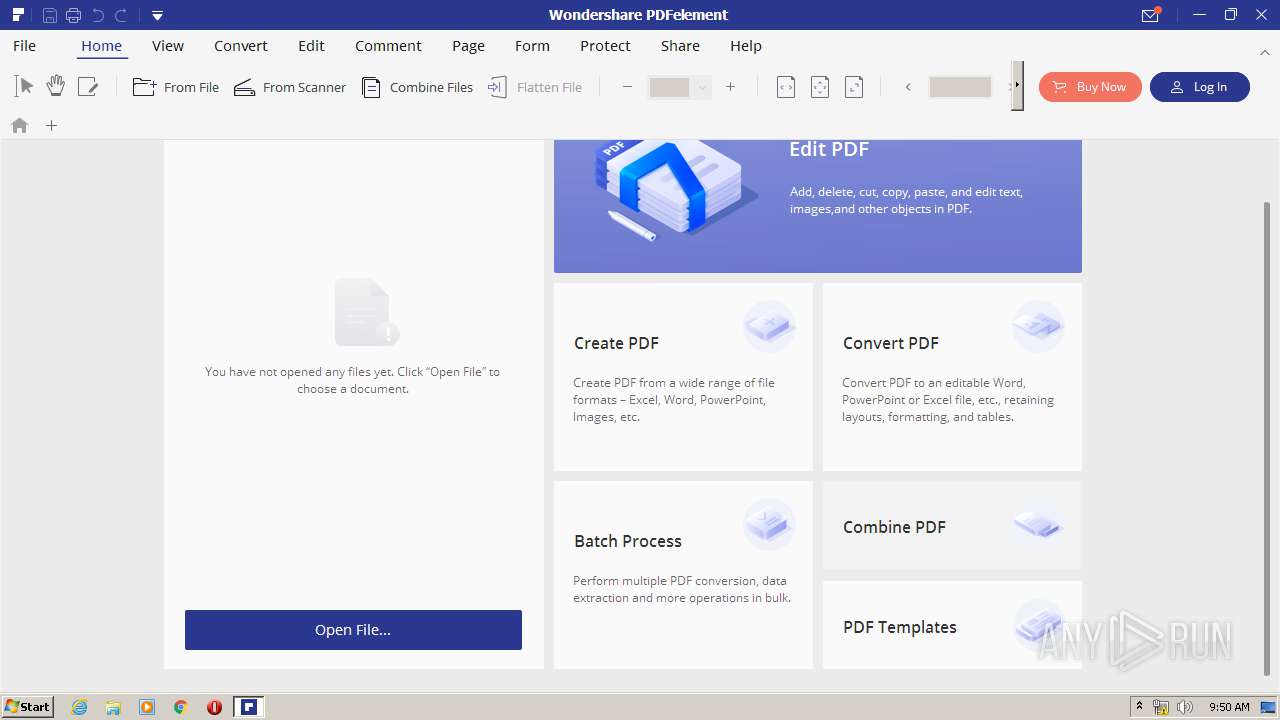Image resolution: width=1280 pixels, height=720 pixels.
Task: Undo using the title bar arrow
Action: click(x=98, y=15)
